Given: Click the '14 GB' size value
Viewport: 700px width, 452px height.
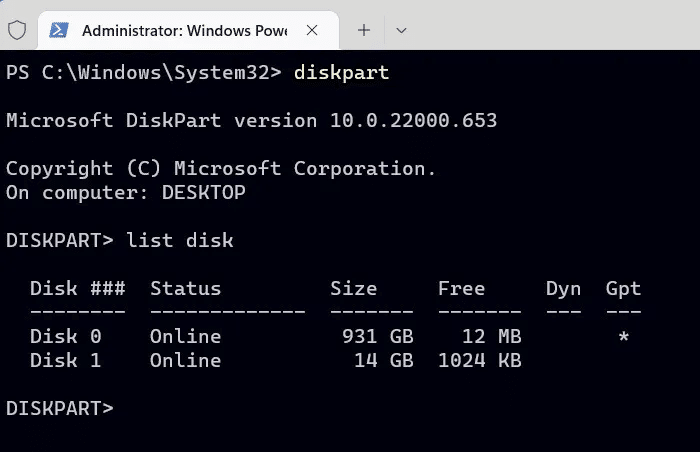Looking at the screenshot, I should 384,360.
